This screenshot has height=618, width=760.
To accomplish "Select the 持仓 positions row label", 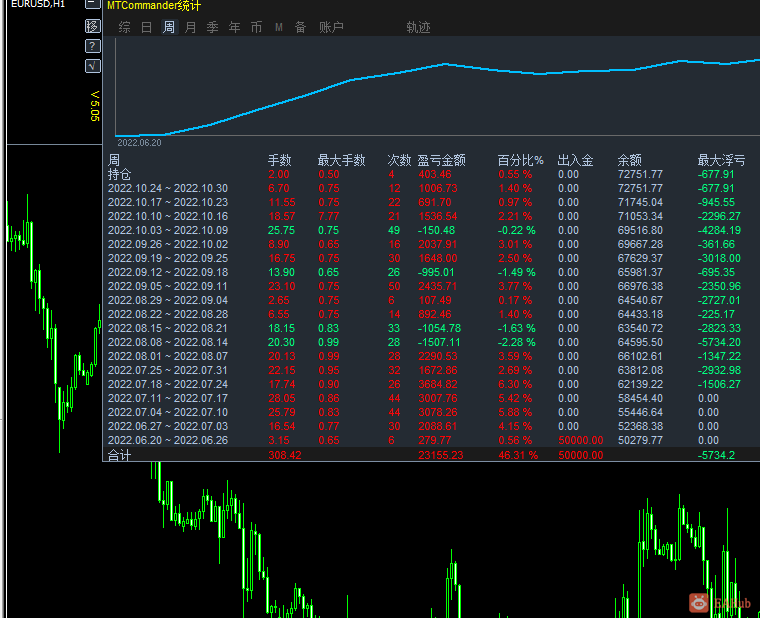I will pyautogui.click(x=119, y=174).
